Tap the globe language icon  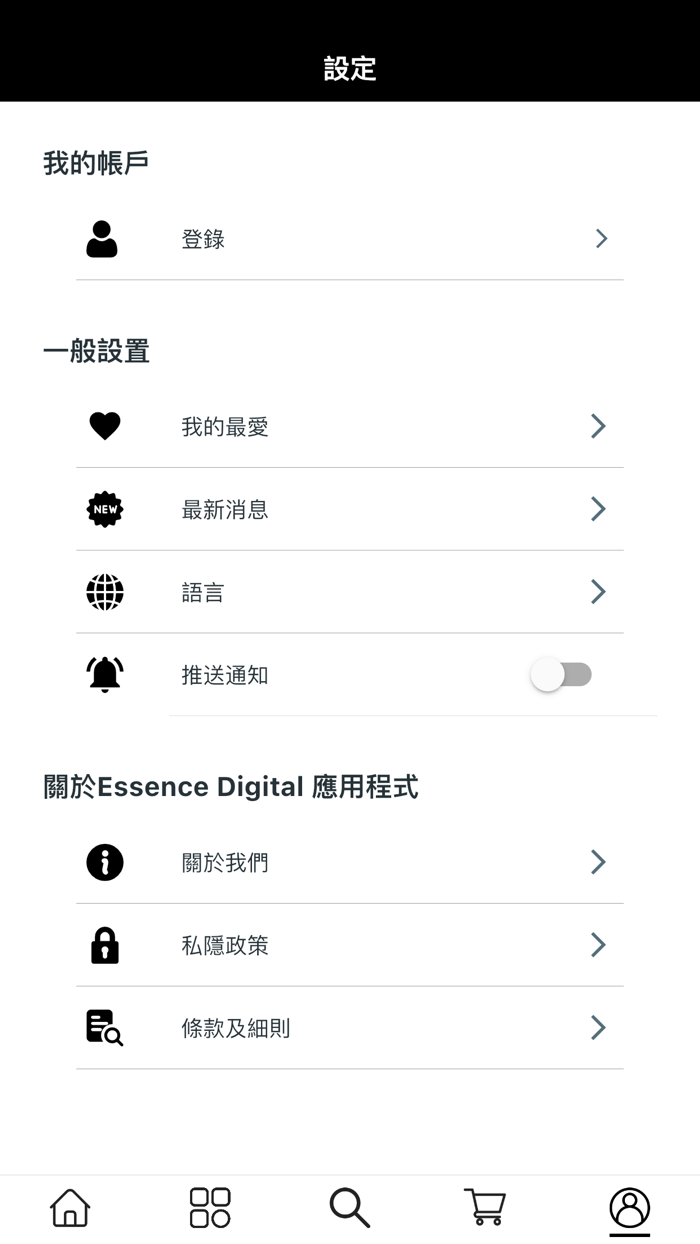coord(104,591)
